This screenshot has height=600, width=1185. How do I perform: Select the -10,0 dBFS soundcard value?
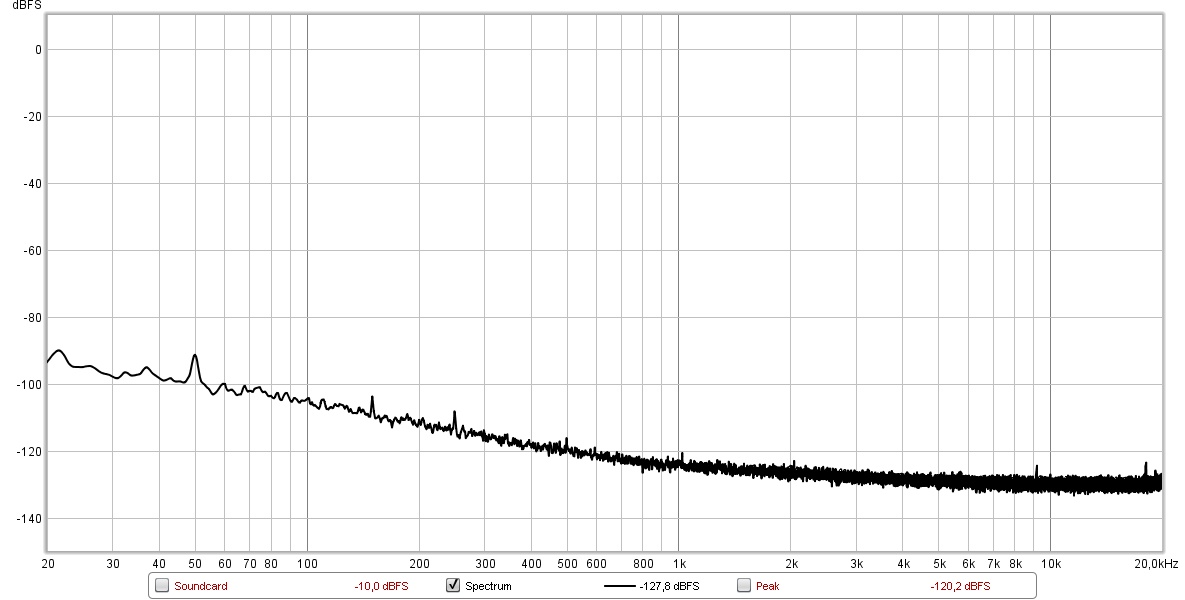381,586
